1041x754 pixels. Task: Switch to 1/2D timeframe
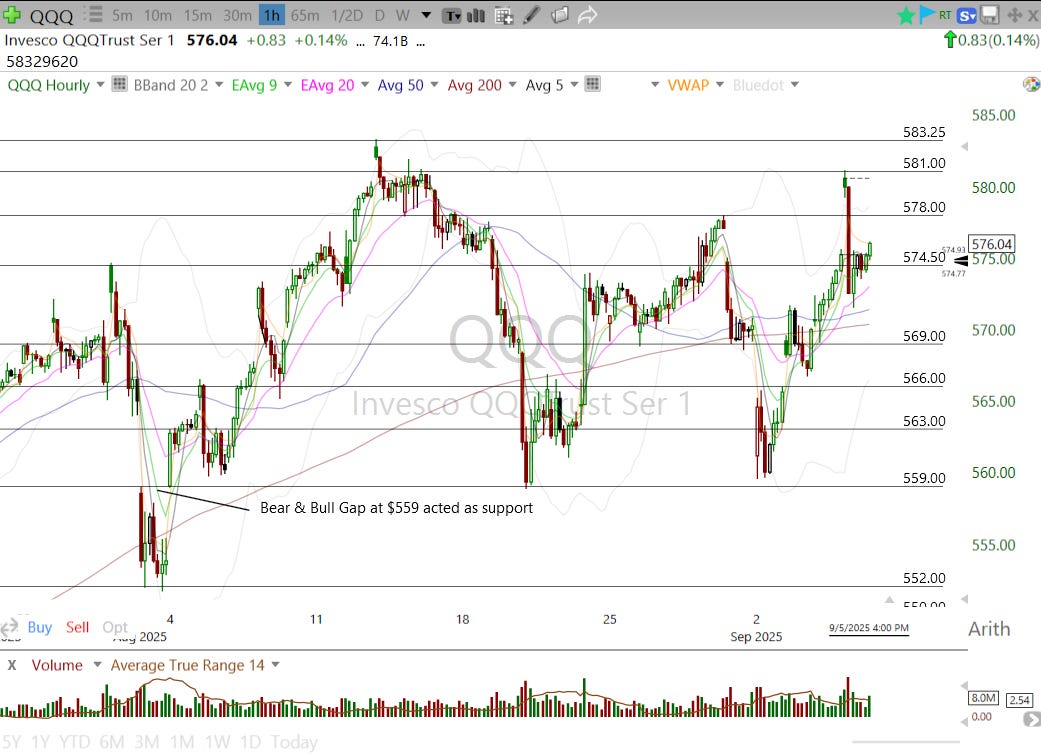347,15
